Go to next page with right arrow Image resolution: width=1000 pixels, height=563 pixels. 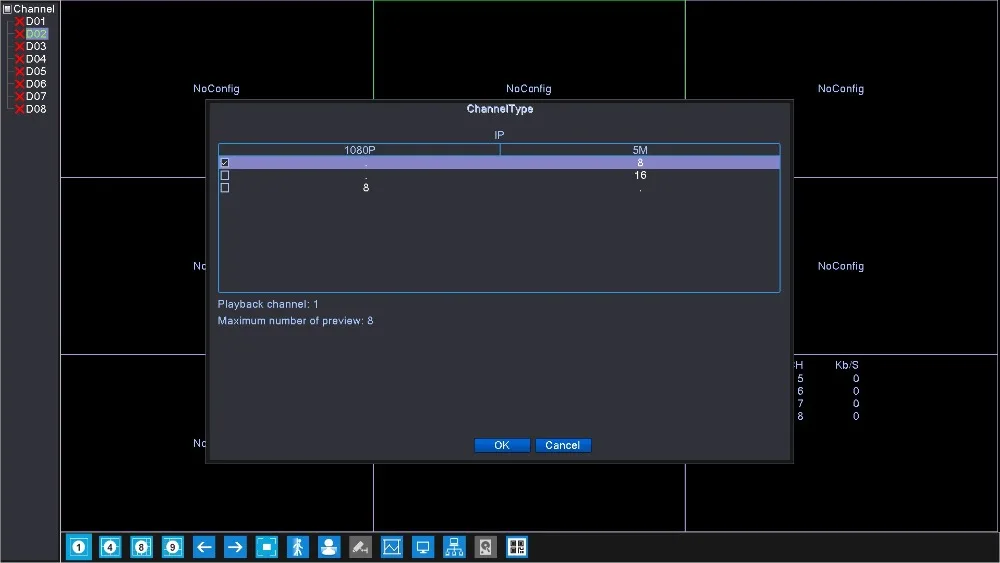coord(235,547)
